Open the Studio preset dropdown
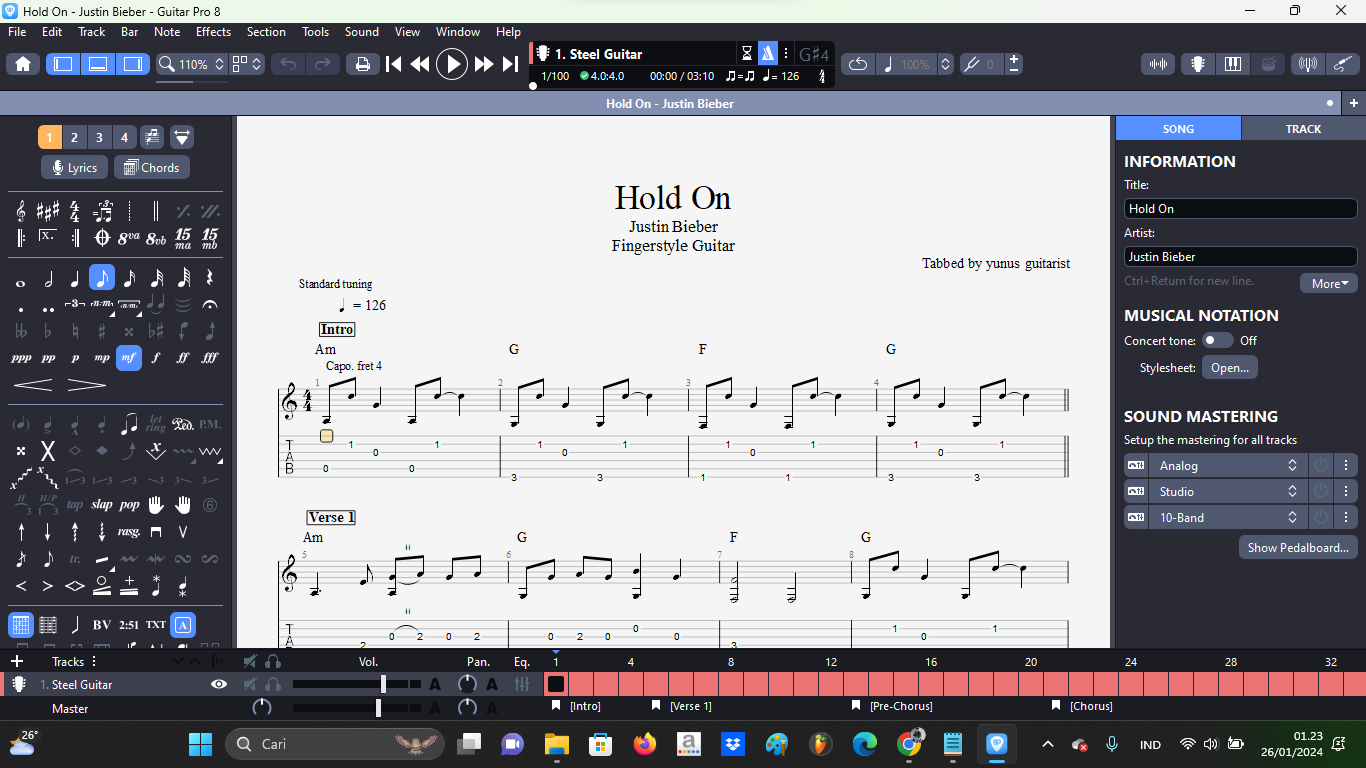This screenshot has width=1366, height=768. [x=1228, y=491]
